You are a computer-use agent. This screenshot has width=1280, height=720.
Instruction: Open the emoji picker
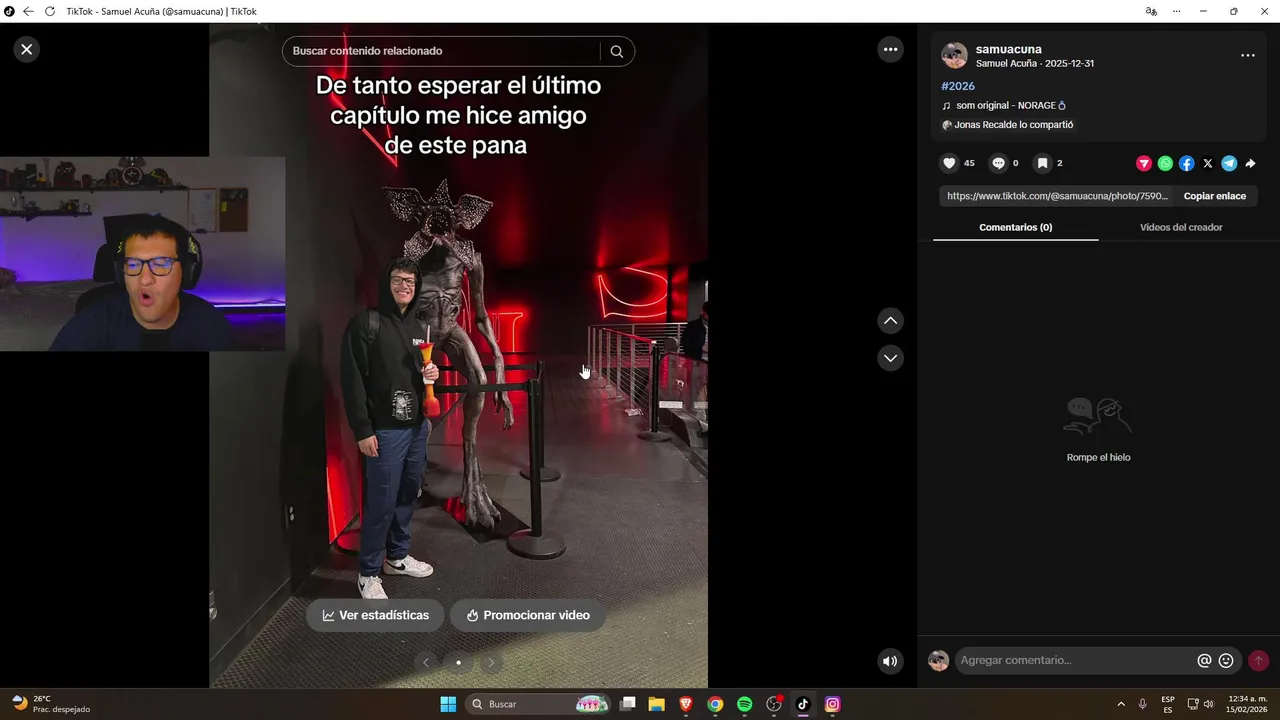pyautogui.click(x=1226, y=661)
